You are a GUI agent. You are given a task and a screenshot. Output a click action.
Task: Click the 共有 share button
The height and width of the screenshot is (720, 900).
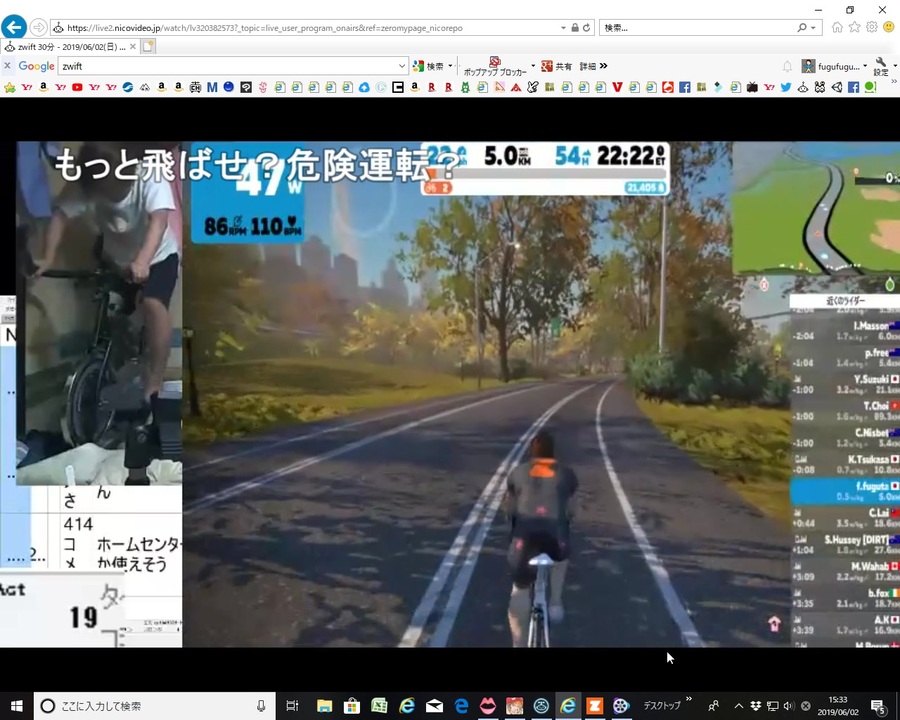click(557, 67)
